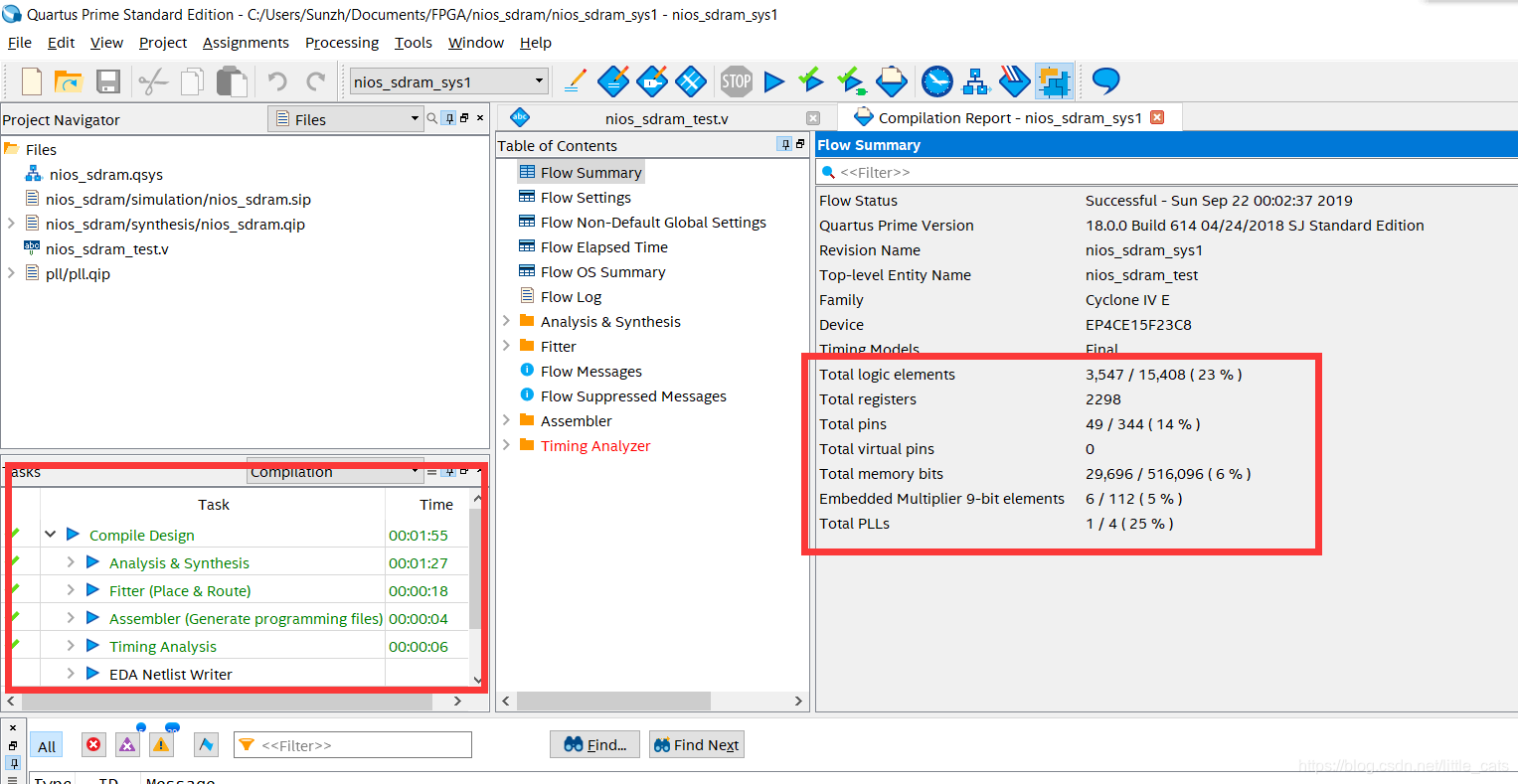Open the File menu

[x=20, y=43]
